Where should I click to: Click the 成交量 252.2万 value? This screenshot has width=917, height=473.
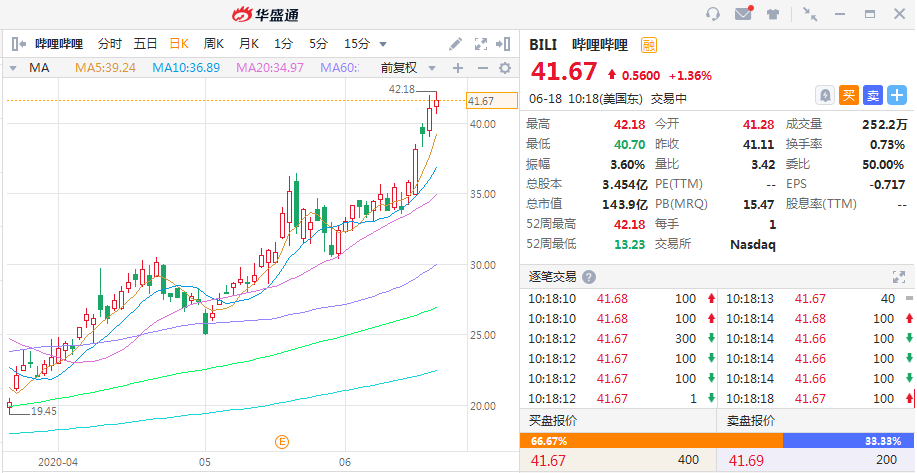point(885,124)
